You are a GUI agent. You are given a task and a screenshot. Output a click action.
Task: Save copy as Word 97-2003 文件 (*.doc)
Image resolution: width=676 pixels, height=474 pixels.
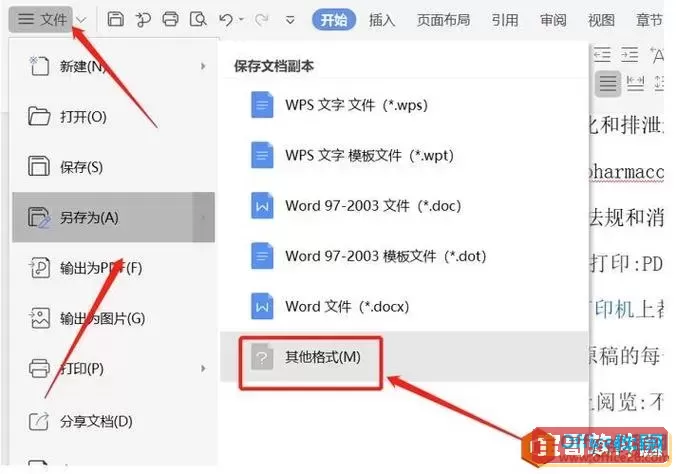click(404, 206)
